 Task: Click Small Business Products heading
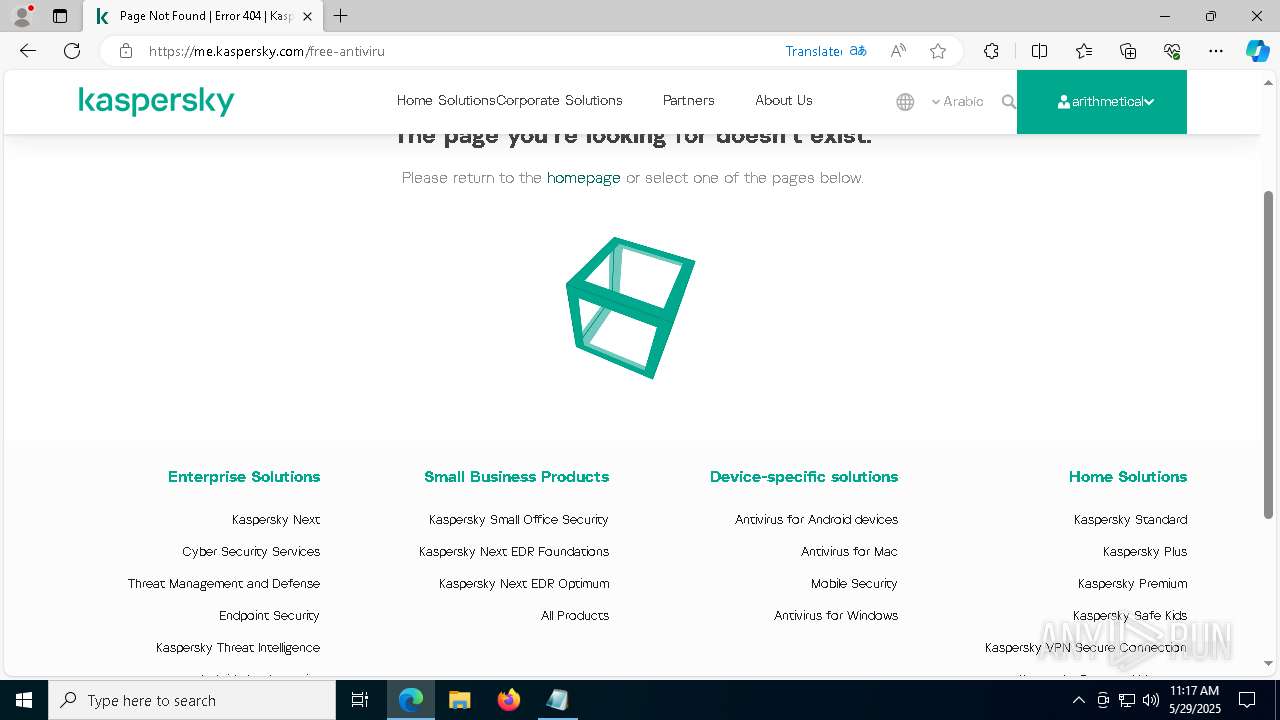click(517, 476)
